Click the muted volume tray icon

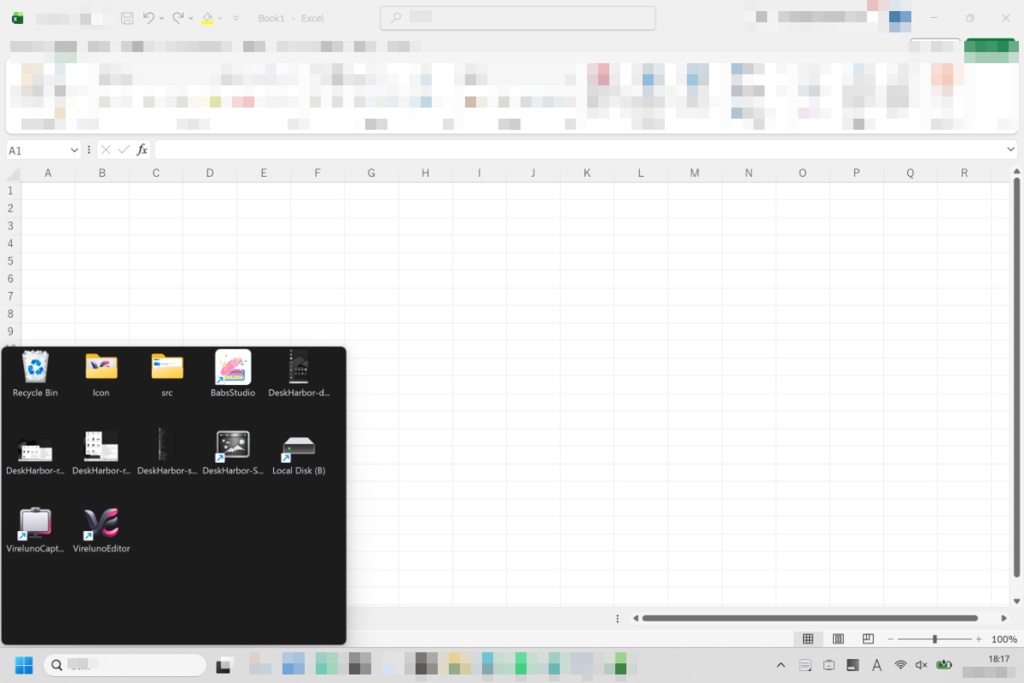point(921,665)
